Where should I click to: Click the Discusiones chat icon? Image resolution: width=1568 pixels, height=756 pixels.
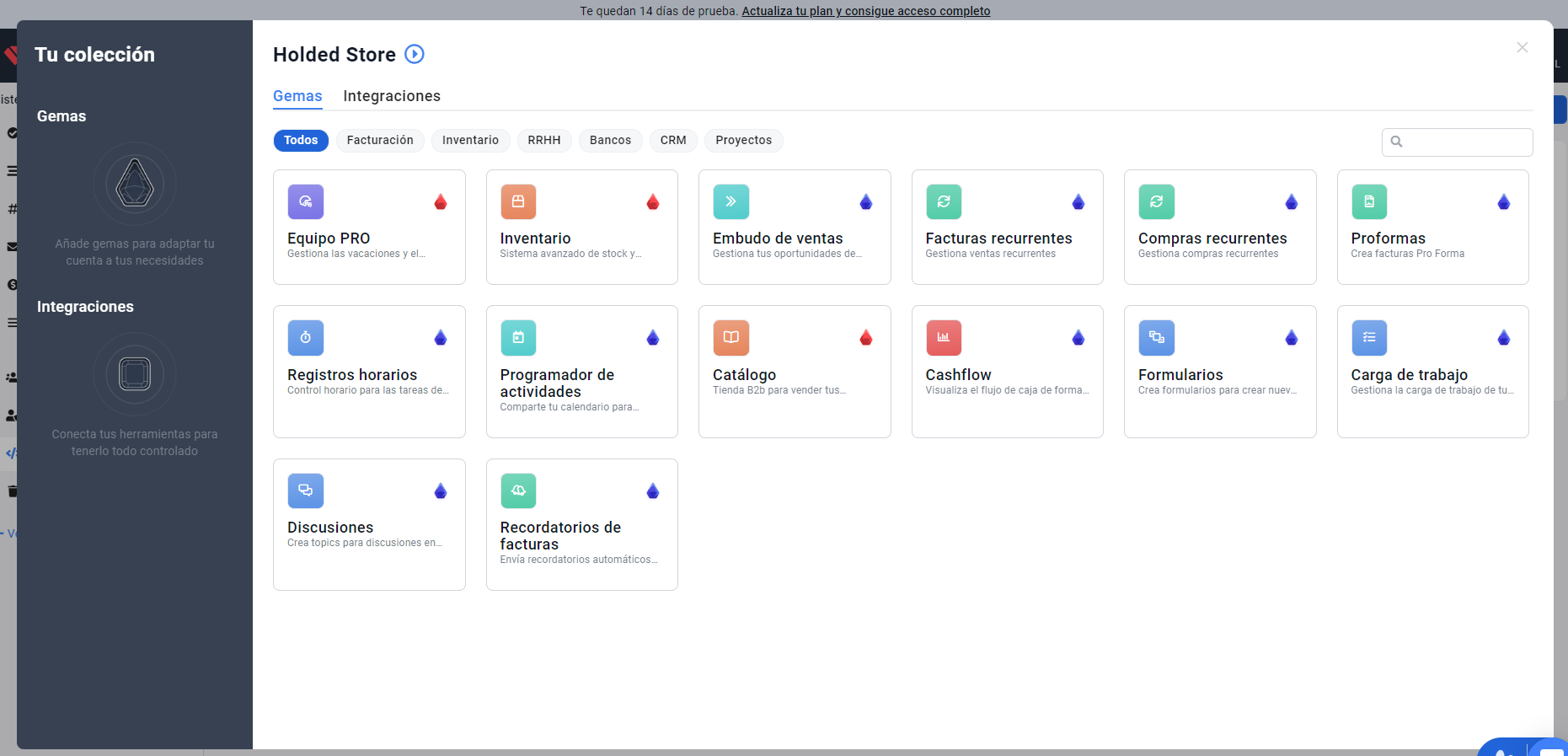point(306,491)
